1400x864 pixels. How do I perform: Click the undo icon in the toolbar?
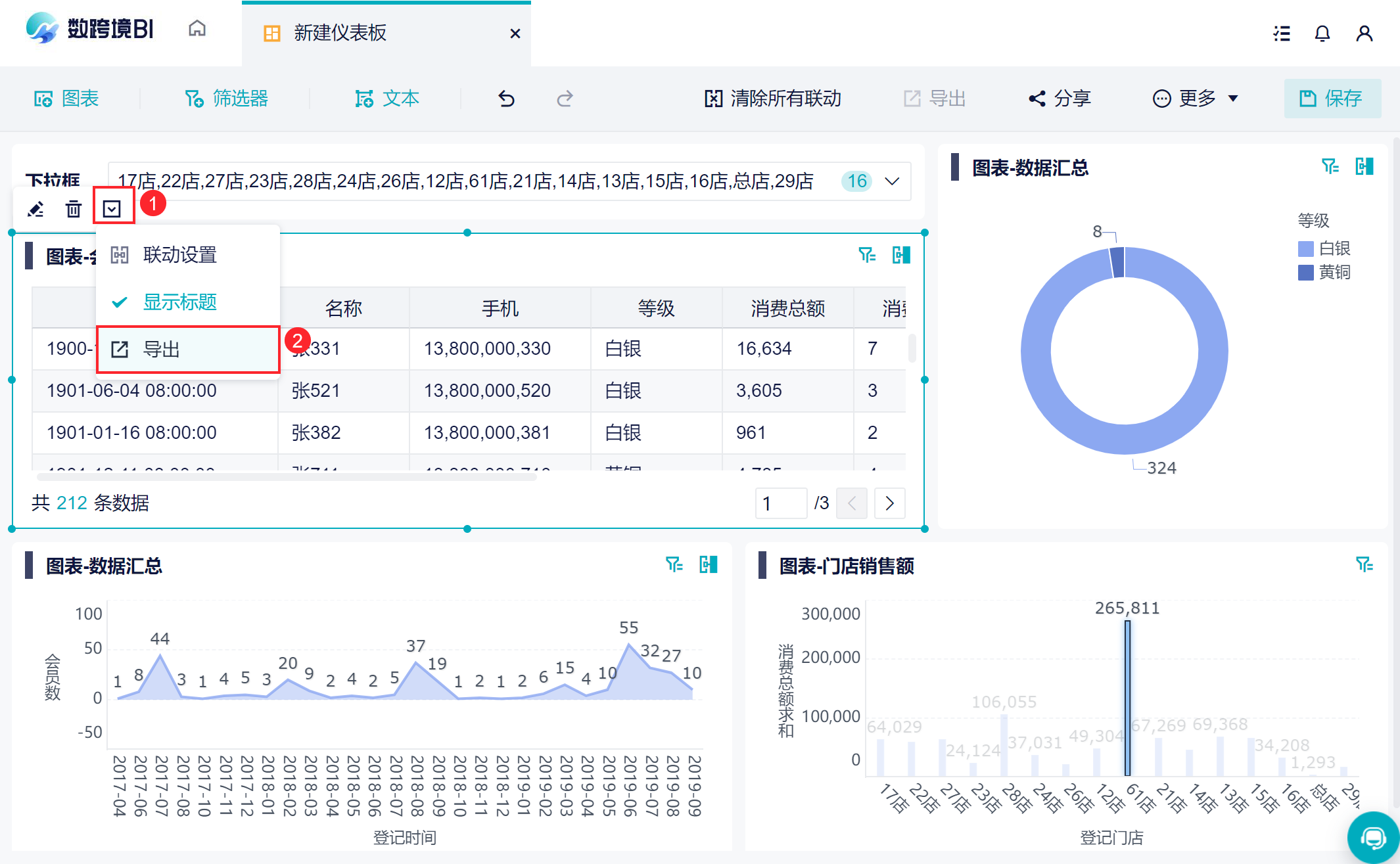505,98
